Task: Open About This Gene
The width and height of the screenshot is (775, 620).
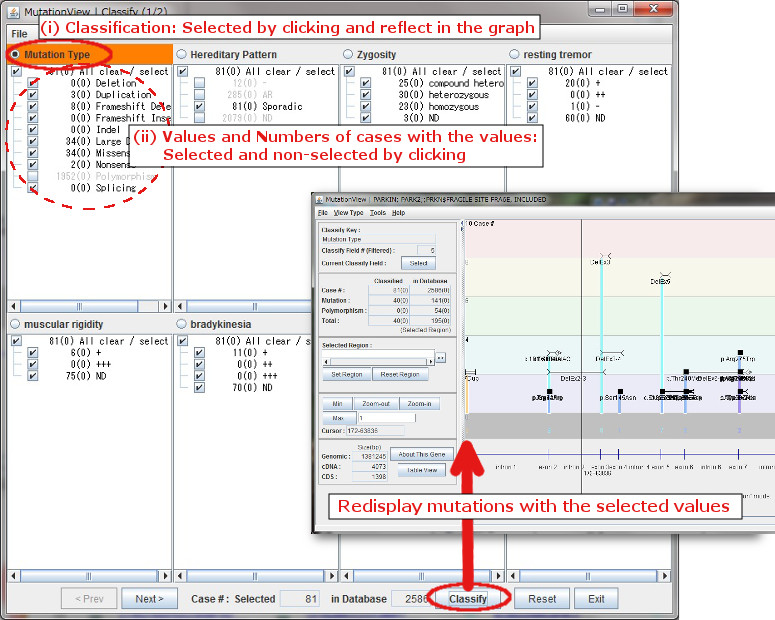Action: point(420,454)
